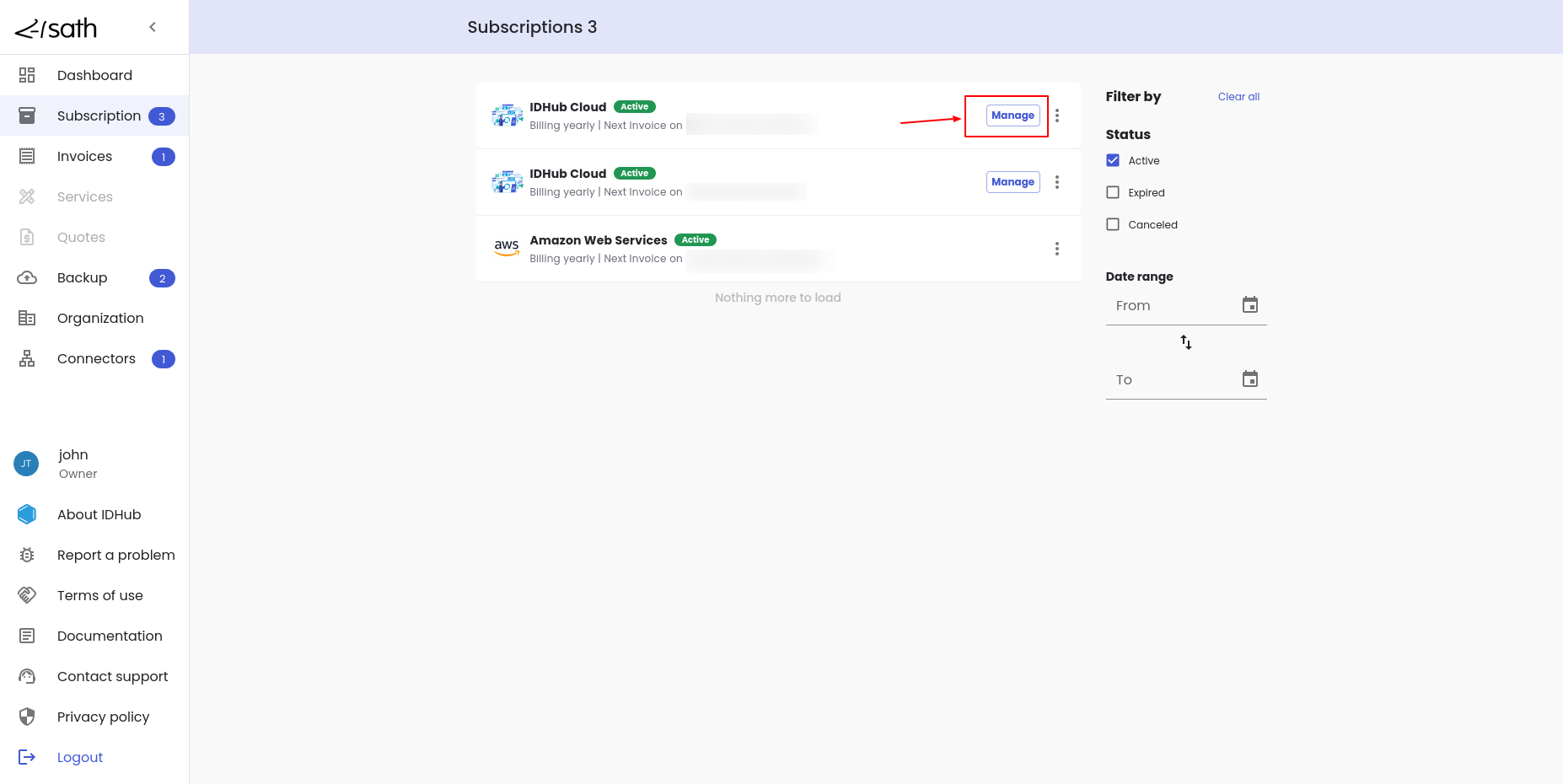The image size is (1563, 784).
Task: Open the From date calendar picker icon
Action: (x=1249, y=305)
